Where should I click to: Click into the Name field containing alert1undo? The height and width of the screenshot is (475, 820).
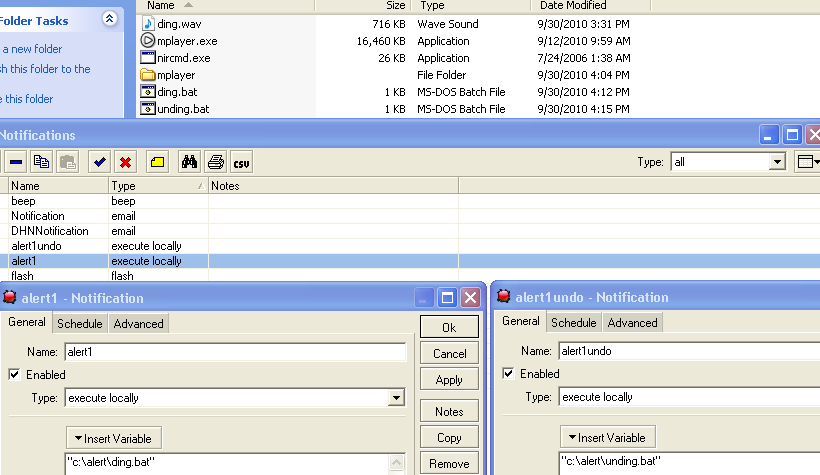pos(689,351)
